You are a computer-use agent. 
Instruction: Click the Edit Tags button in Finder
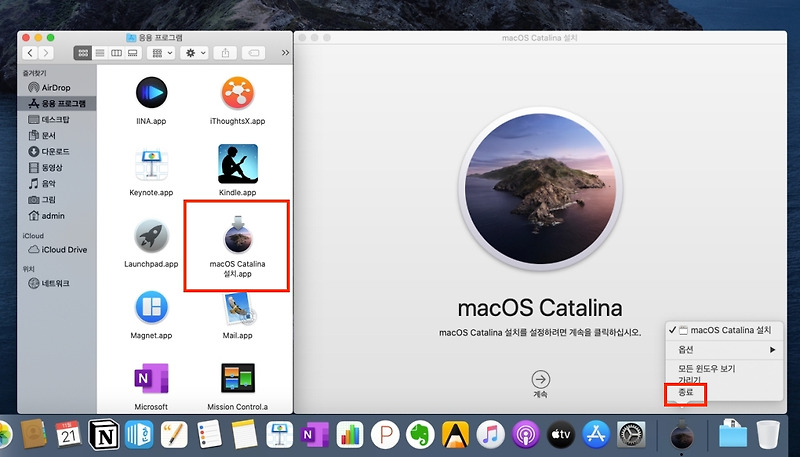pyautogui.click(x=253, y=53)
